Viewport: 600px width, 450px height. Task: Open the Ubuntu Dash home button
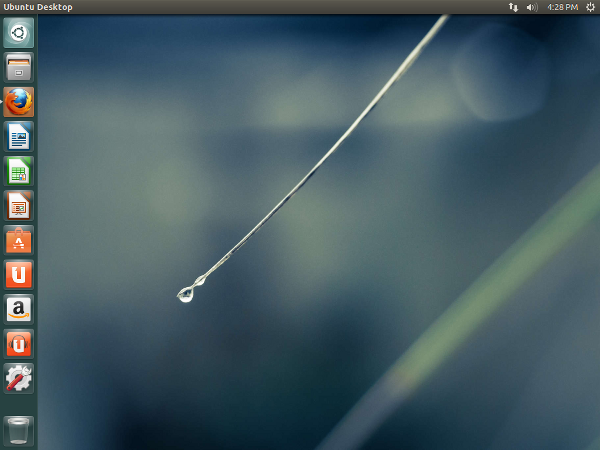18,33
